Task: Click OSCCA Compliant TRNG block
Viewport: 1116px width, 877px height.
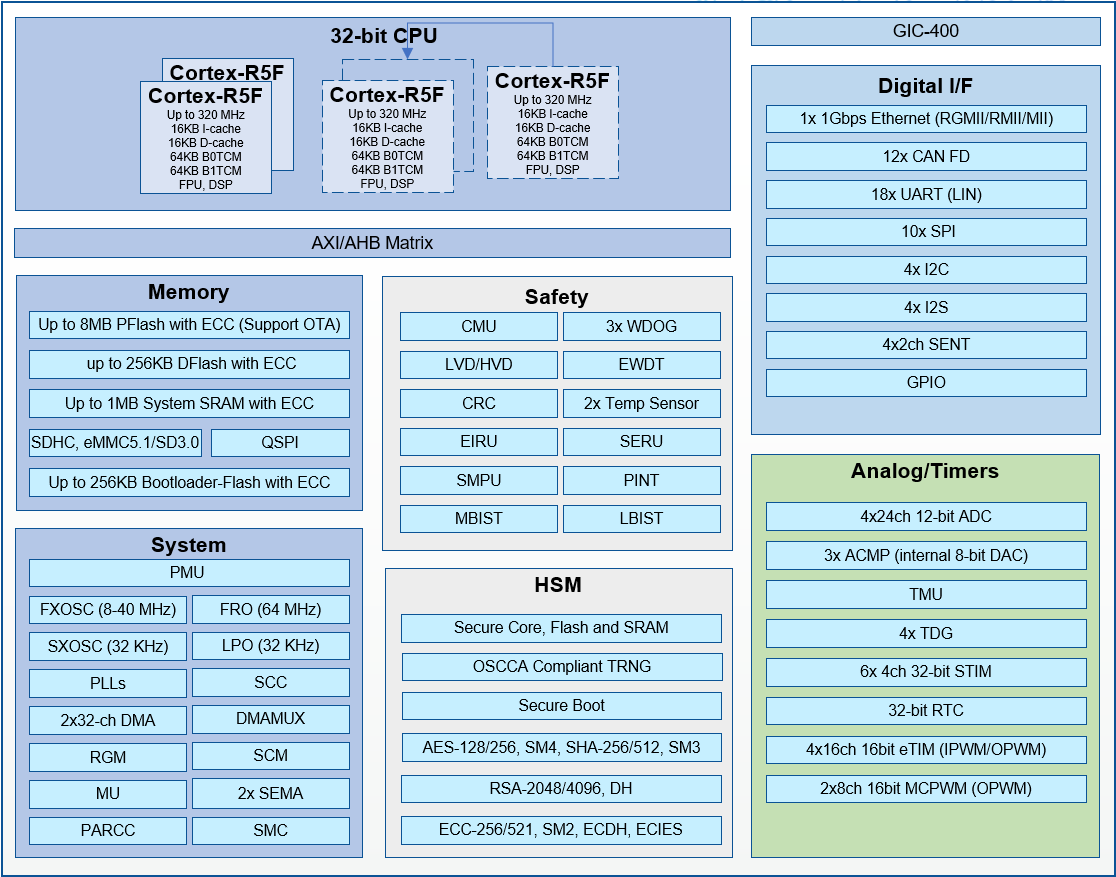Action: coord(561,667)
